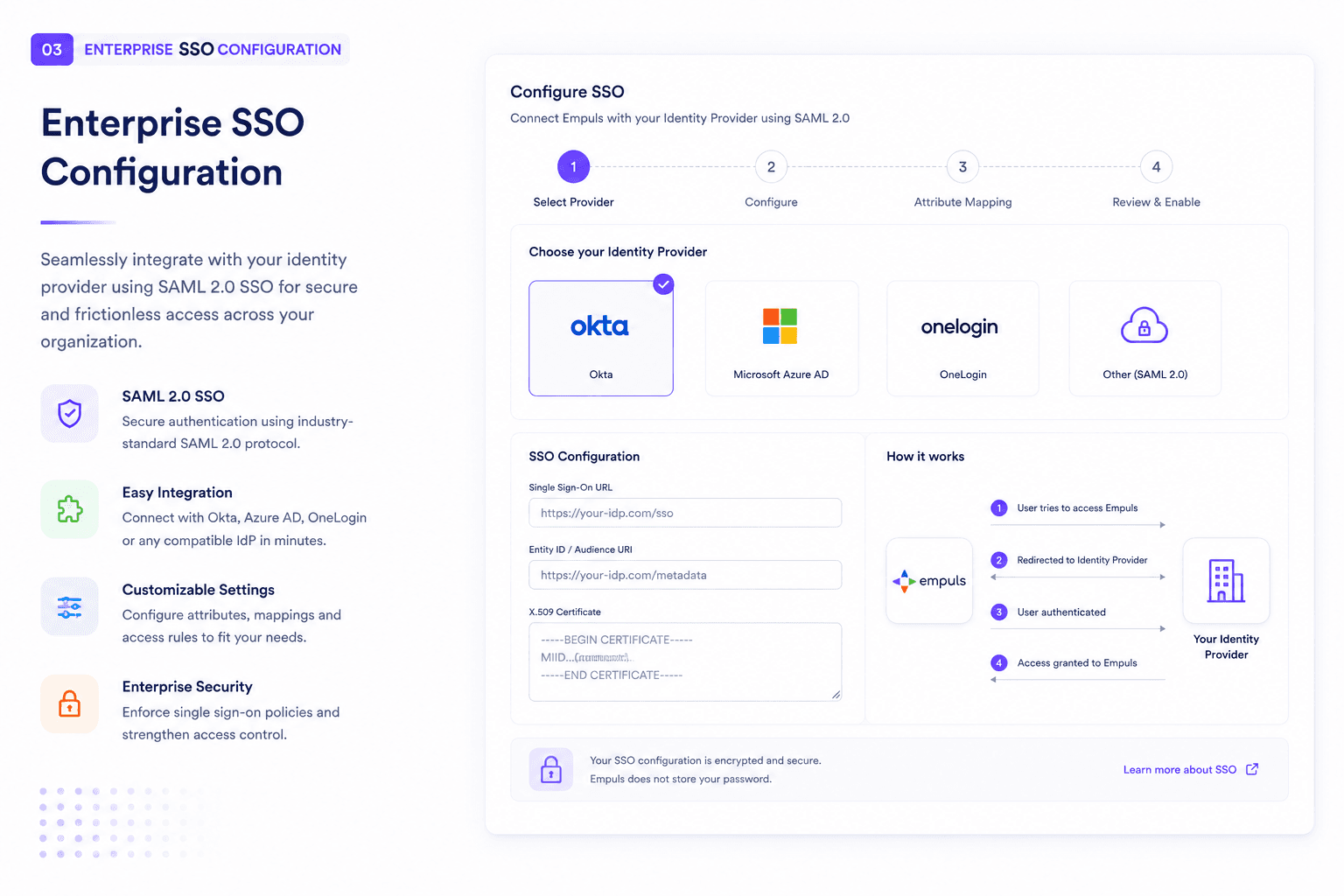Click the Customizable Settings sliders icon
1344x896 pixels.
click(70, 606)
